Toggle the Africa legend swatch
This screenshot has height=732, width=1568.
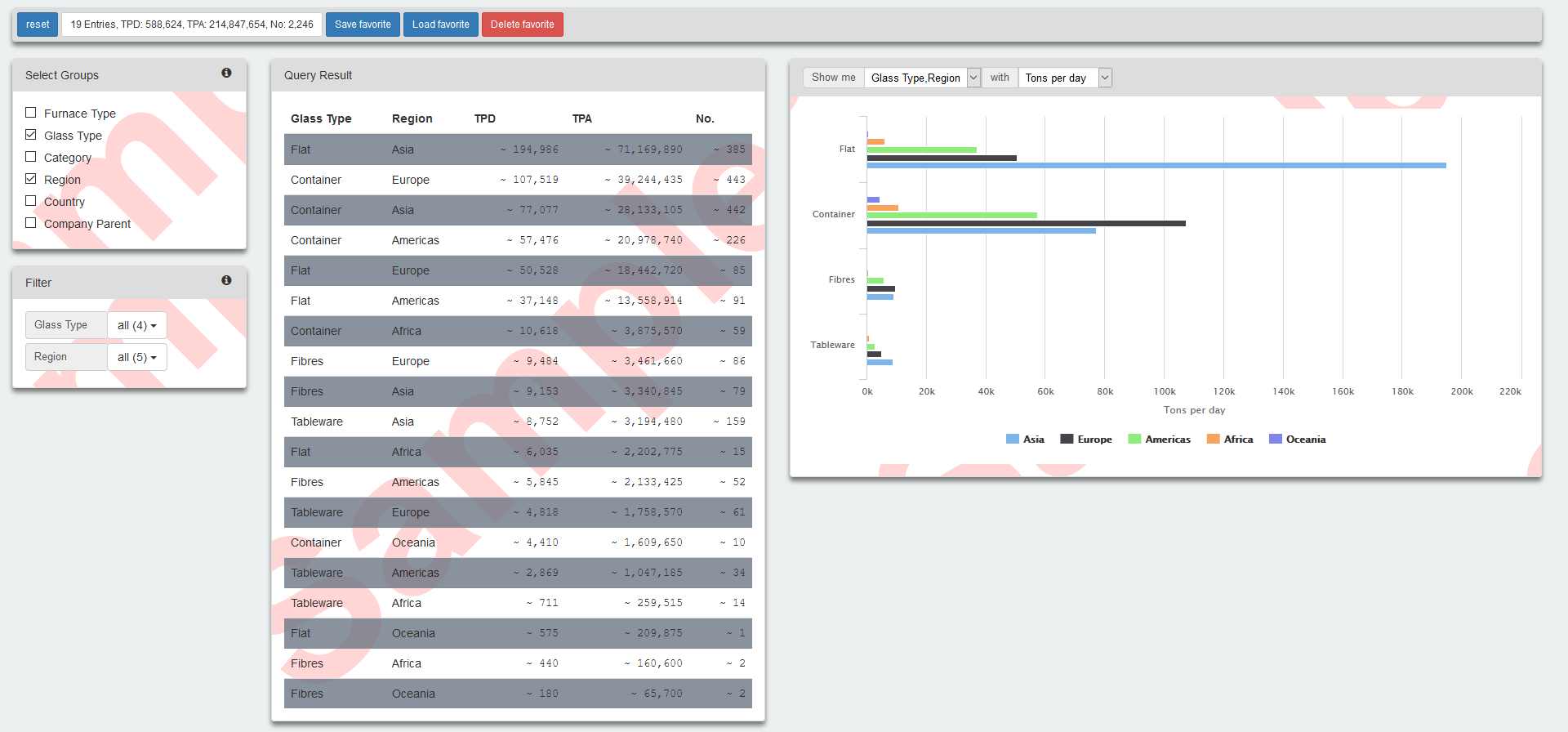point(1214,439)
